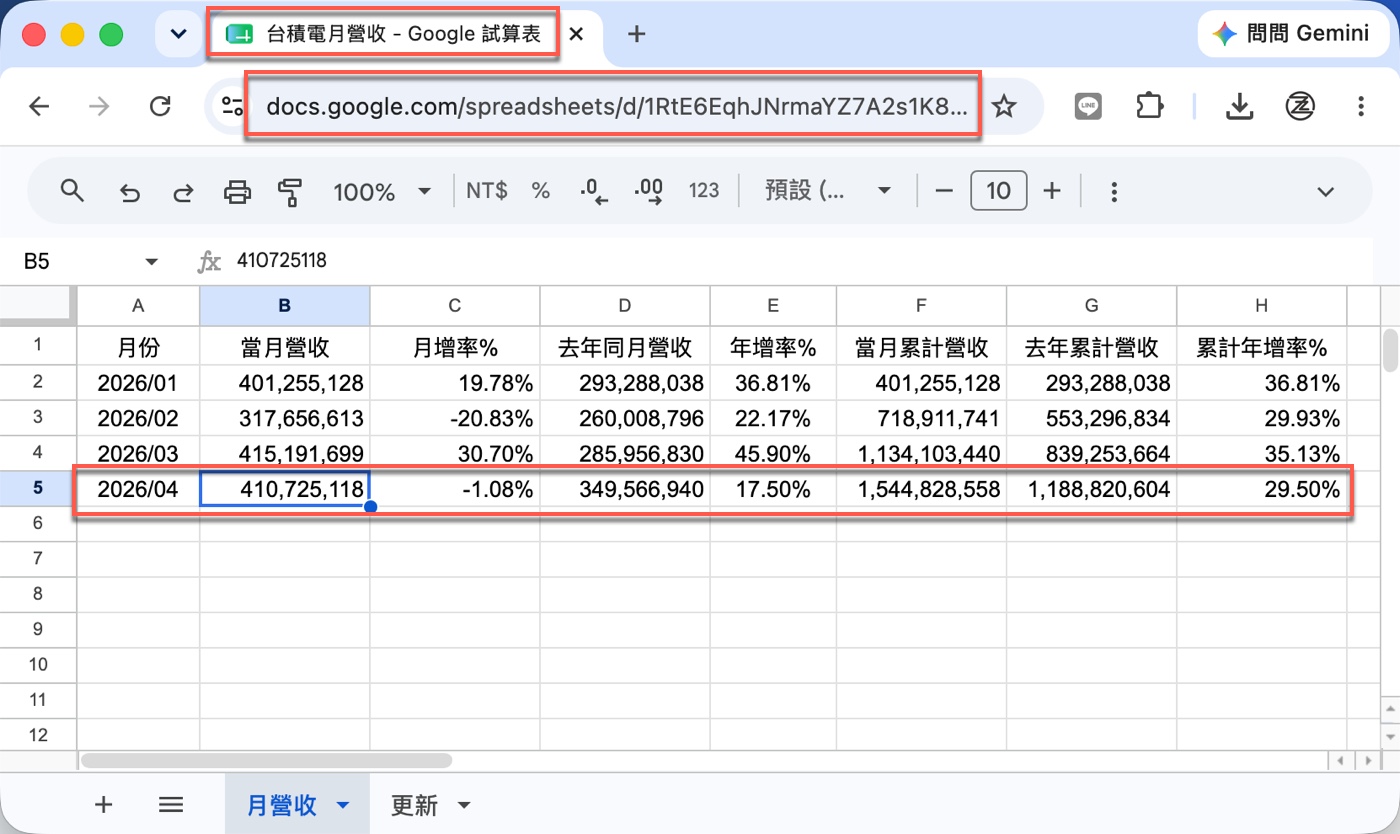Collapse the menus with the chevron arrow
The image size is (1400, 834).
coord(1326,191)
